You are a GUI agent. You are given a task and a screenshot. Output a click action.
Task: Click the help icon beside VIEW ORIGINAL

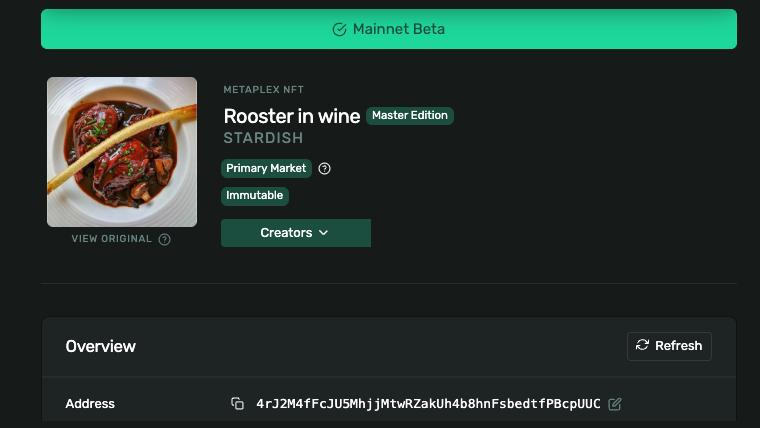[x=165, y=239]
